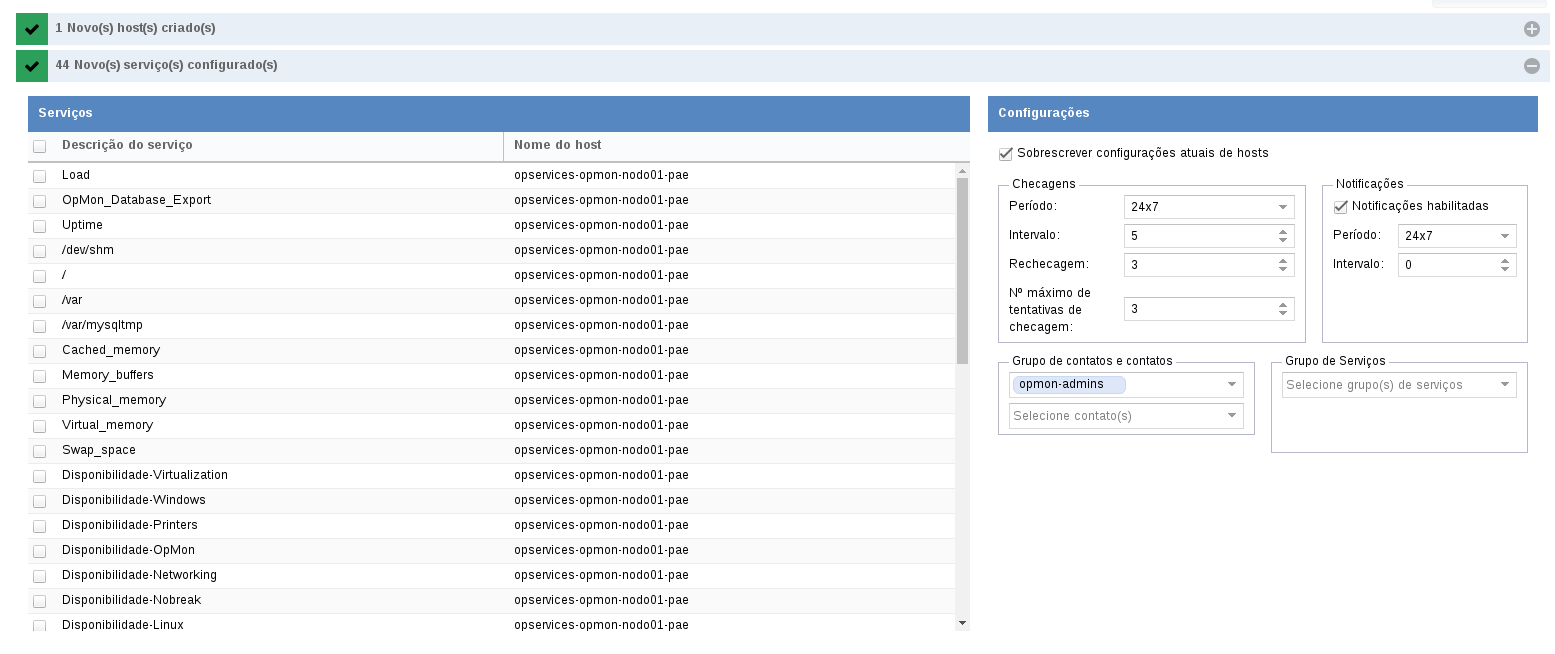1555x654 pixels.
Task: Select all services with header checkbox
Action: (x=40, y=146)
